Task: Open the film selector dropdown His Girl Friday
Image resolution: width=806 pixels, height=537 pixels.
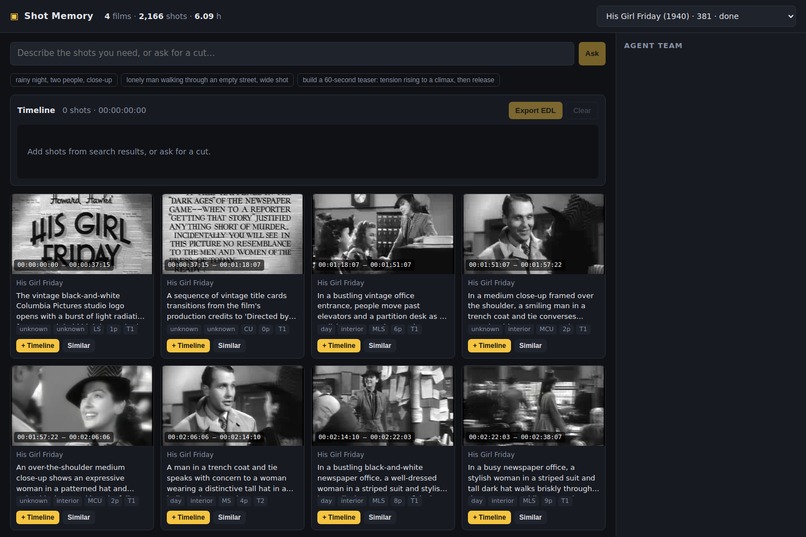Action: 696,16
